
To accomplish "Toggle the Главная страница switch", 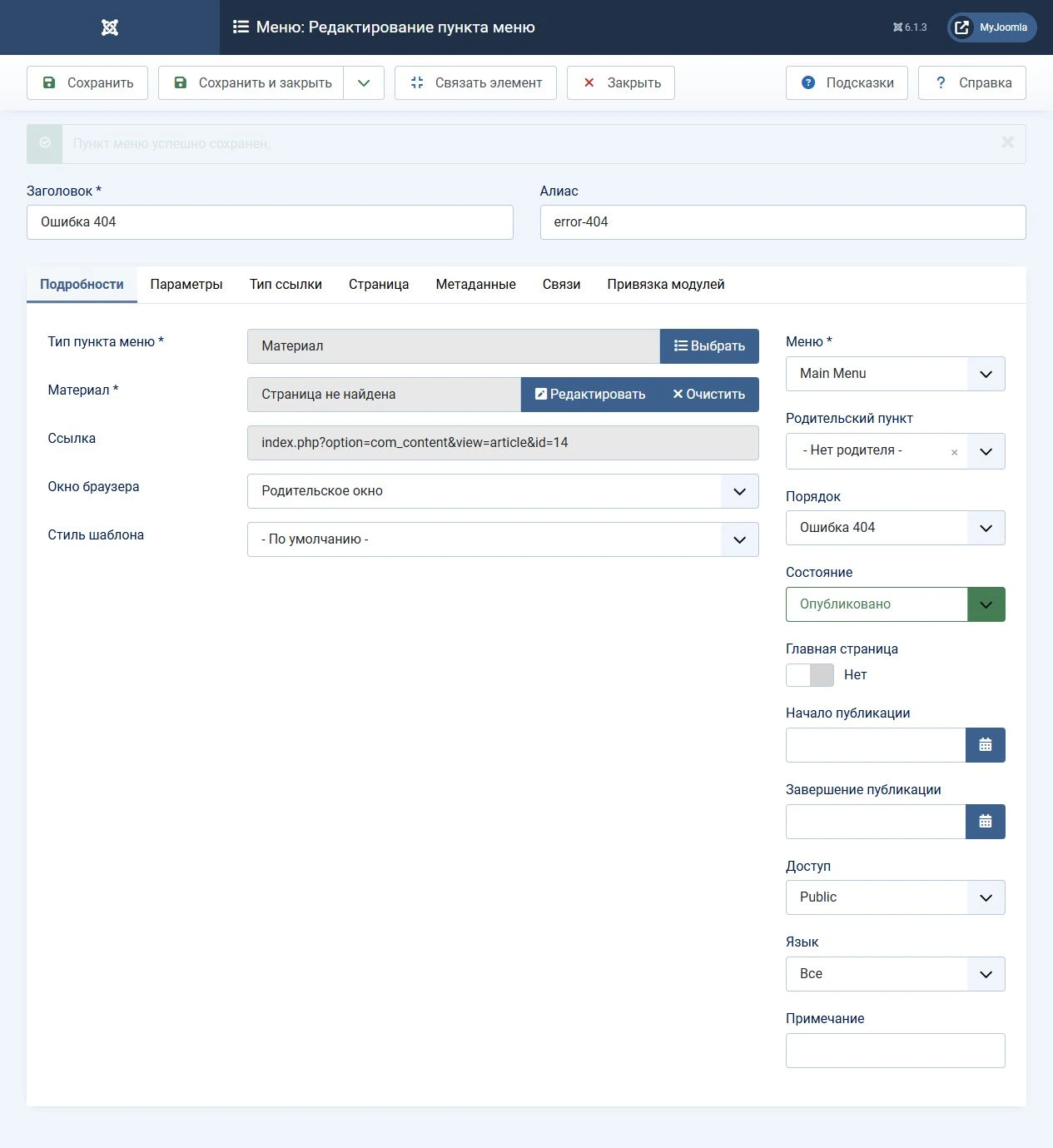I will 810,675.
